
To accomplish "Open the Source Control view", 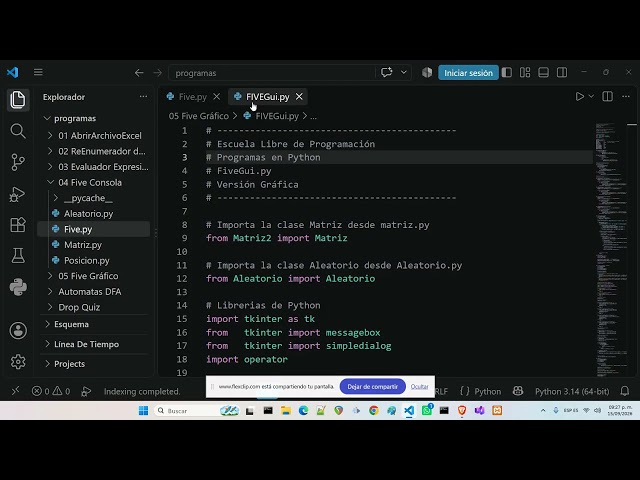I will coord(18,162).
